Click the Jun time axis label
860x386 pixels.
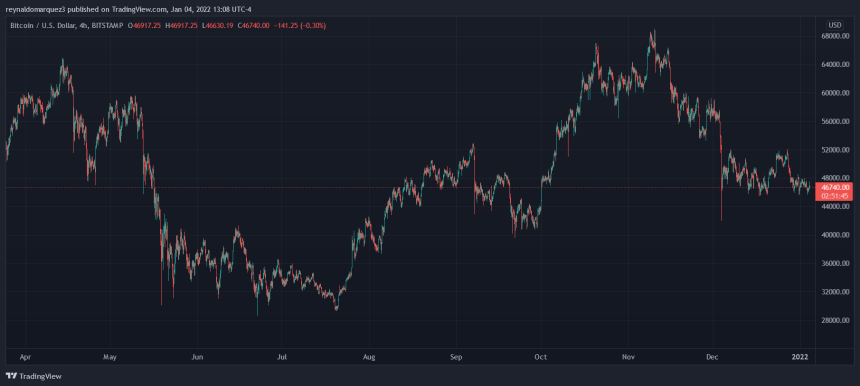click(x=197, y=357)
